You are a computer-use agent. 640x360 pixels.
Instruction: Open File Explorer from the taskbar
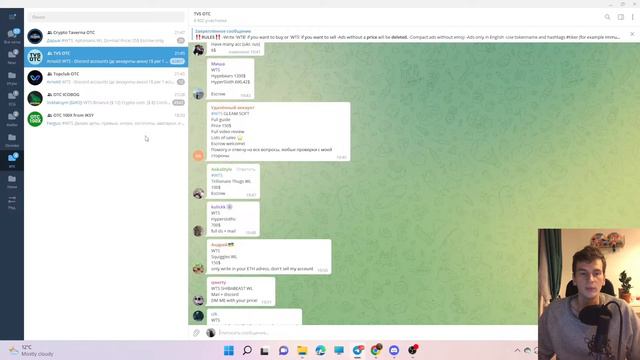[x=302, y=350]
